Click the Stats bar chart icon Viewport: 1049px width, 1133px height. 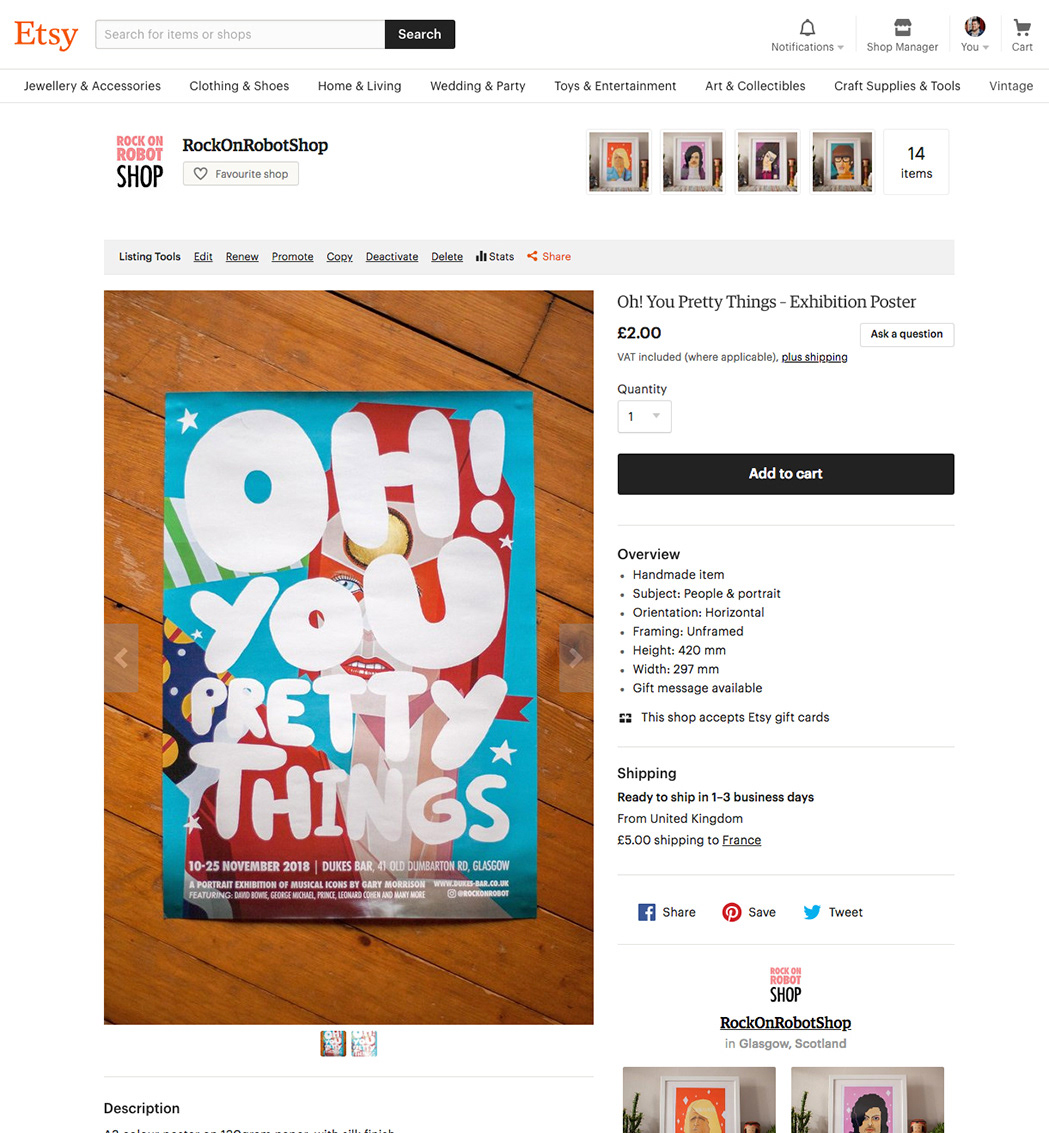[x=480, y=257]
